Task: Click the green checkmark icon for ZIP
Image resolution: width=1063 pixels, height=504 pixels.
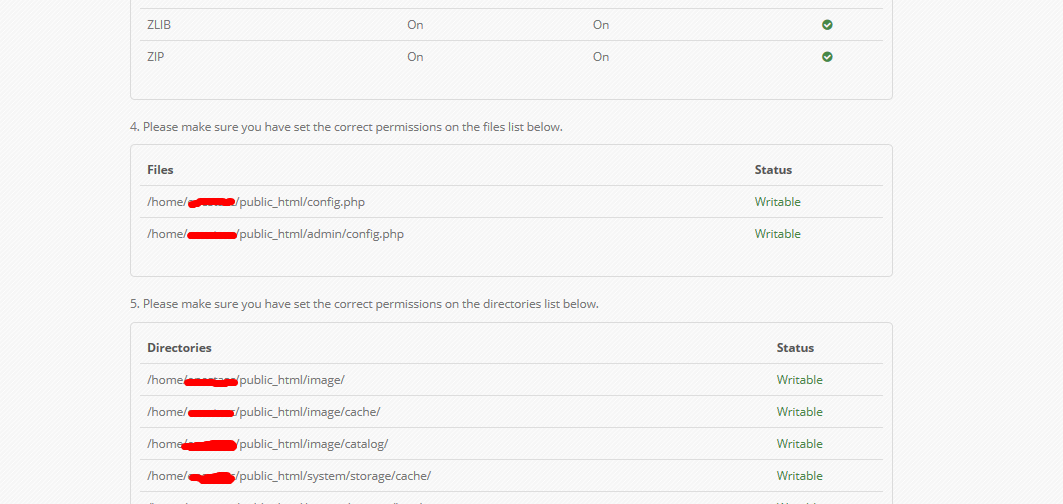Action: (x=827, y=57)
